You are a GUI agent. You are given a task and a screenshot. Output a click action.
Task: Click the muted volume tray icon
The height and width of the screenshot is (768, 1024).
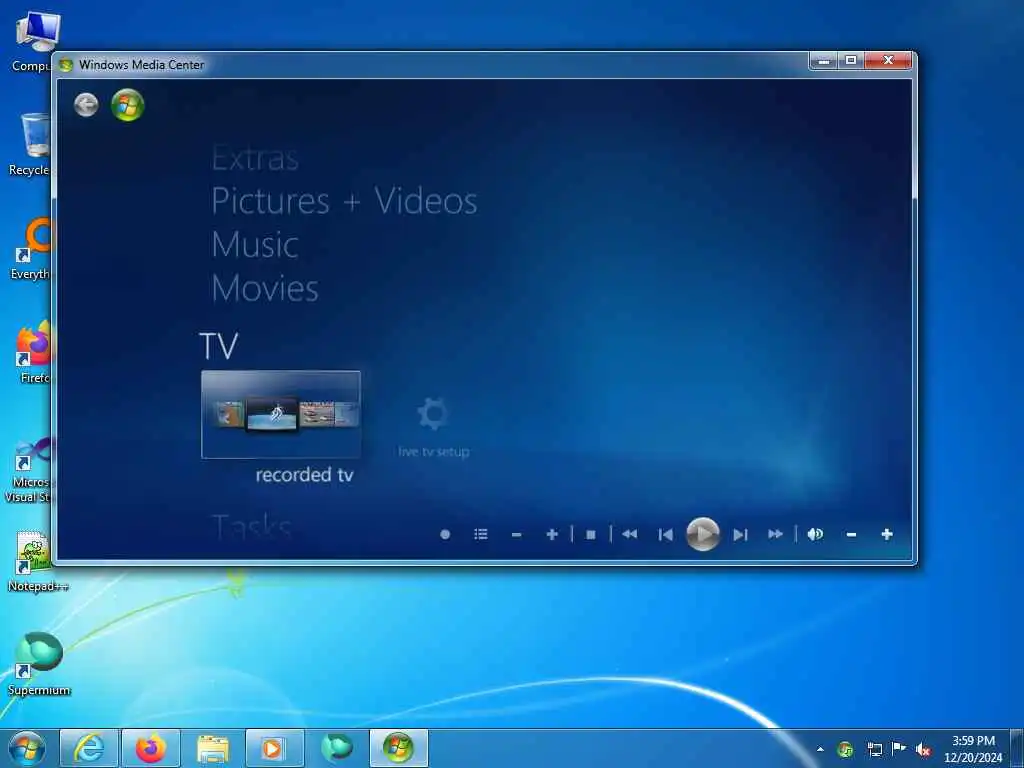tap(923, 749)
